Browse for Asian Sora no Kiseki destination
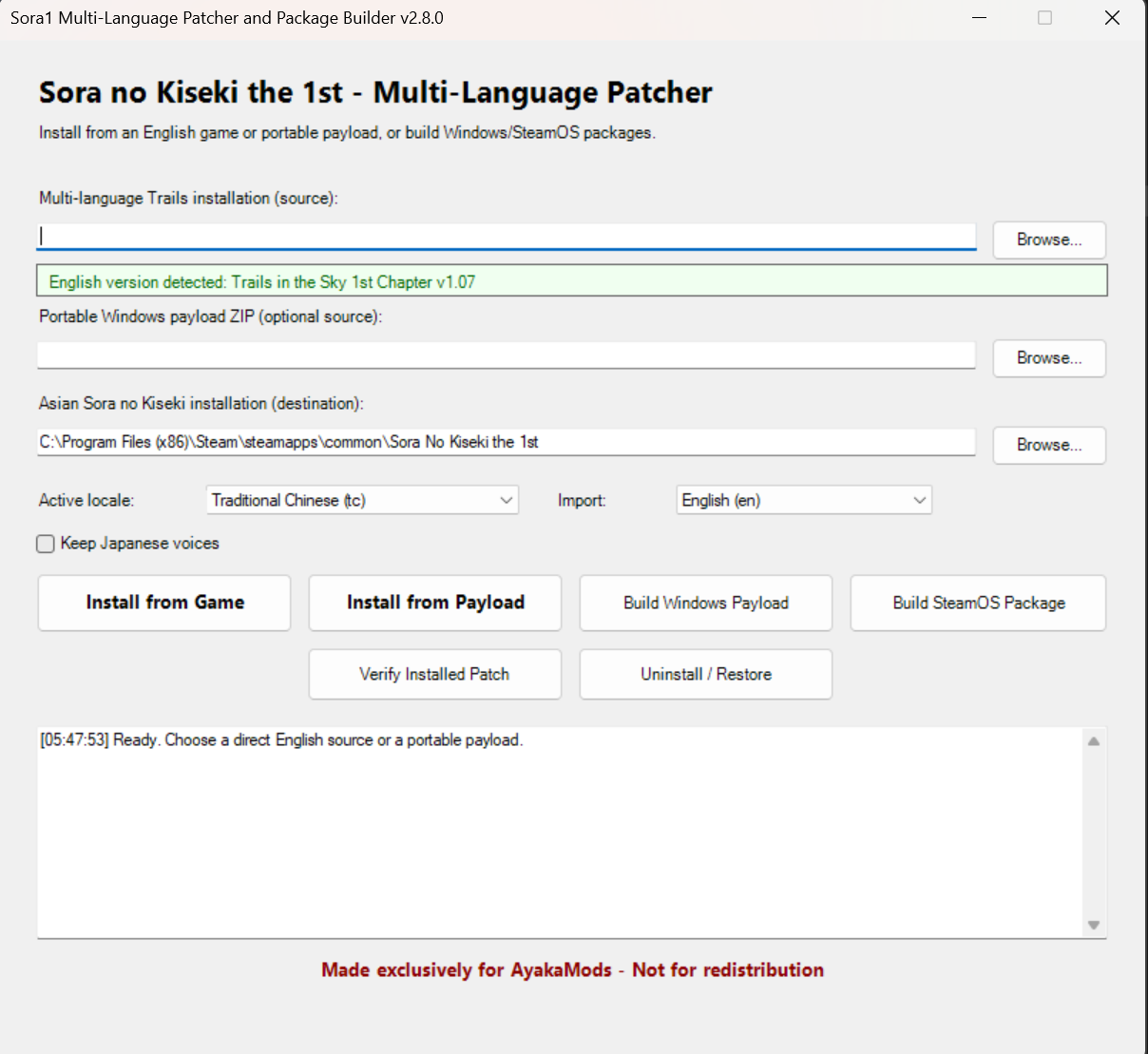 1049,445
